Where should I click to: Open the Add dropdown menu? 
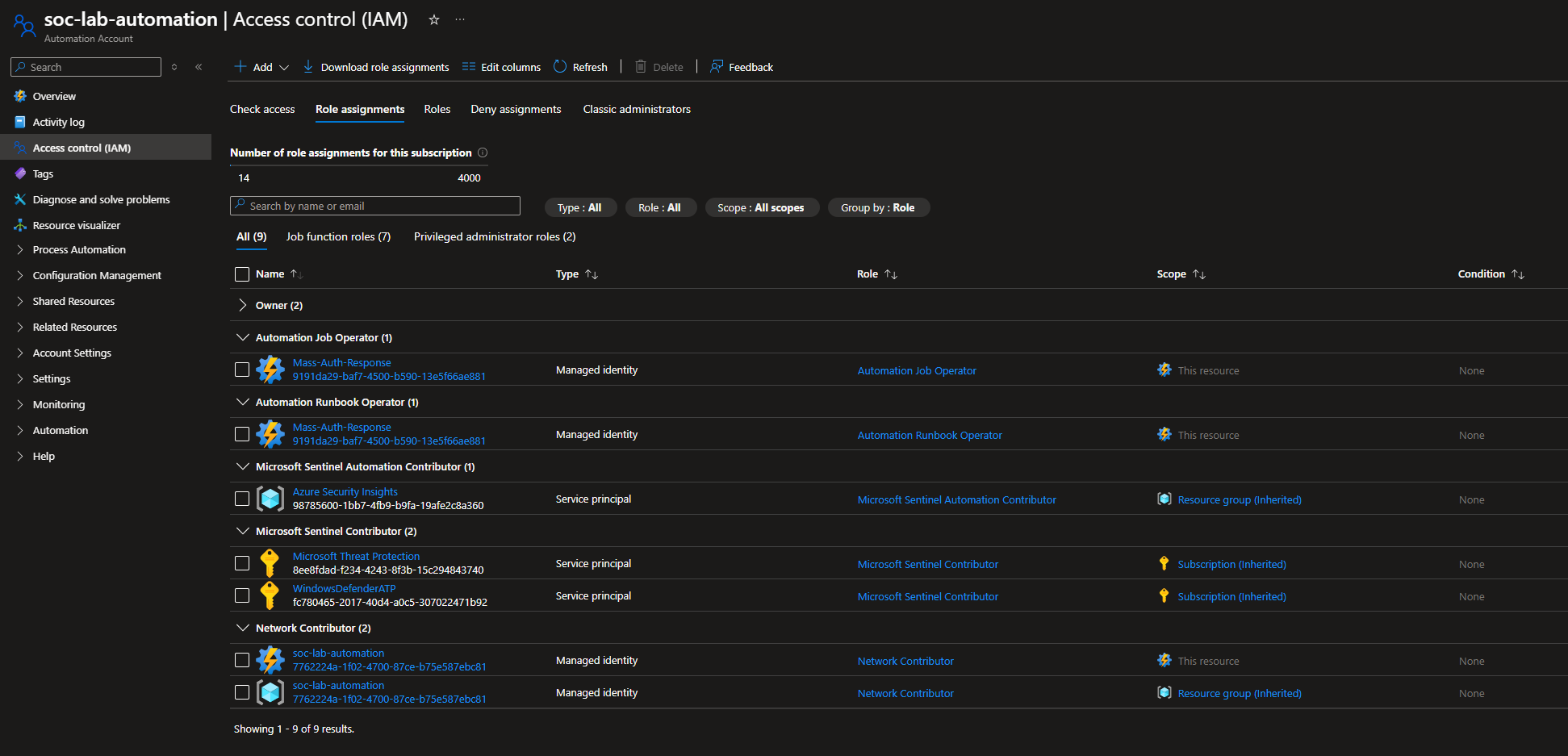click(262, 67)
